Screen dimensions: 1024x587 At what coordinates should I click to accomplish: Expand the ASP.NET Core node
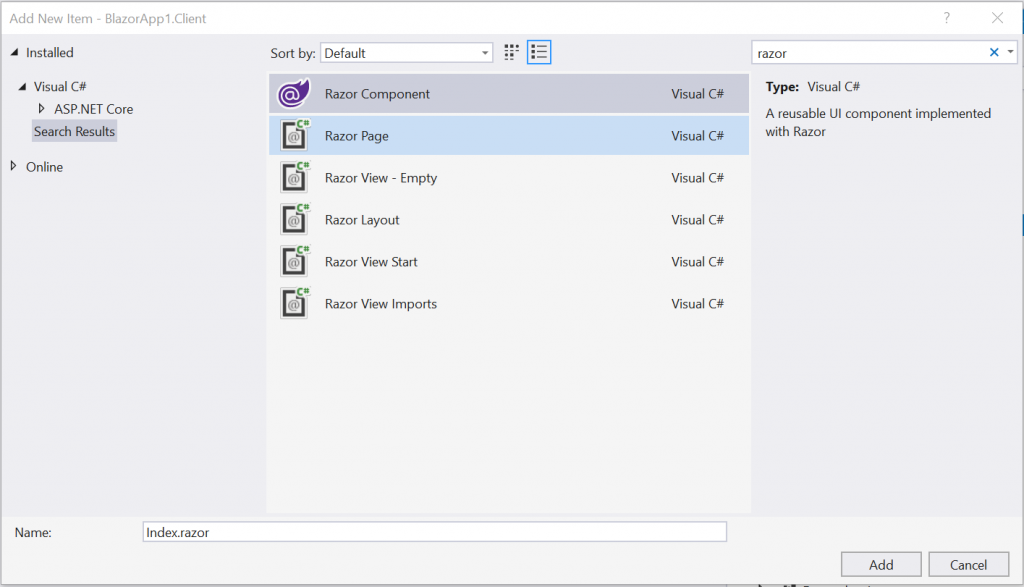tap(42, 109)
